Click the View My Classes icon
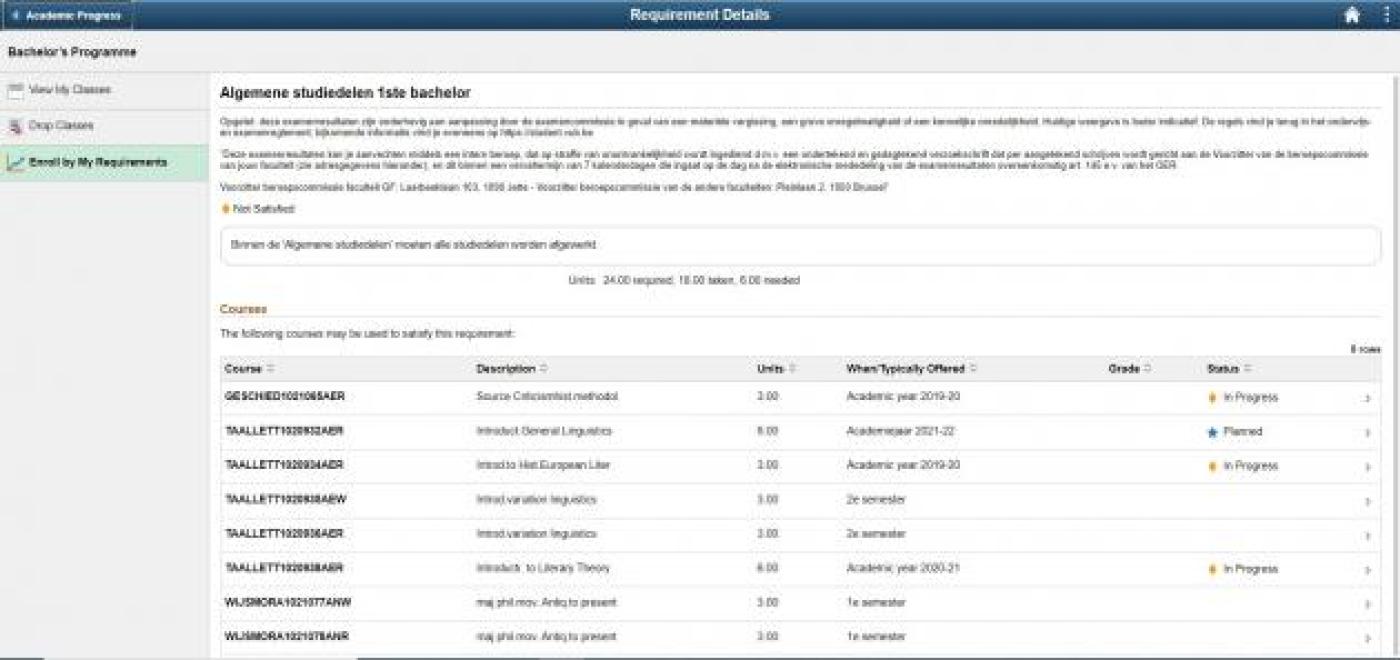This screenshot has height=660, width=1400. click(x=15, y=90)
